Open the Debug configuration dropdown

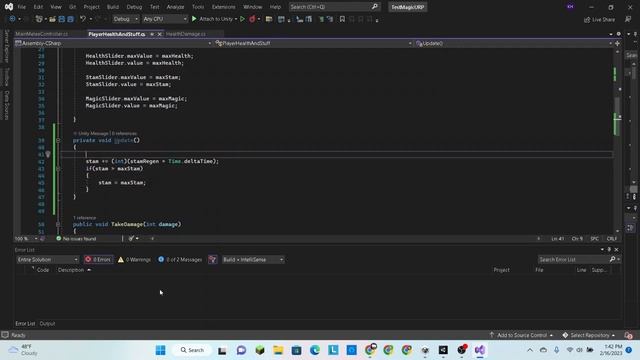click(125, 19)
